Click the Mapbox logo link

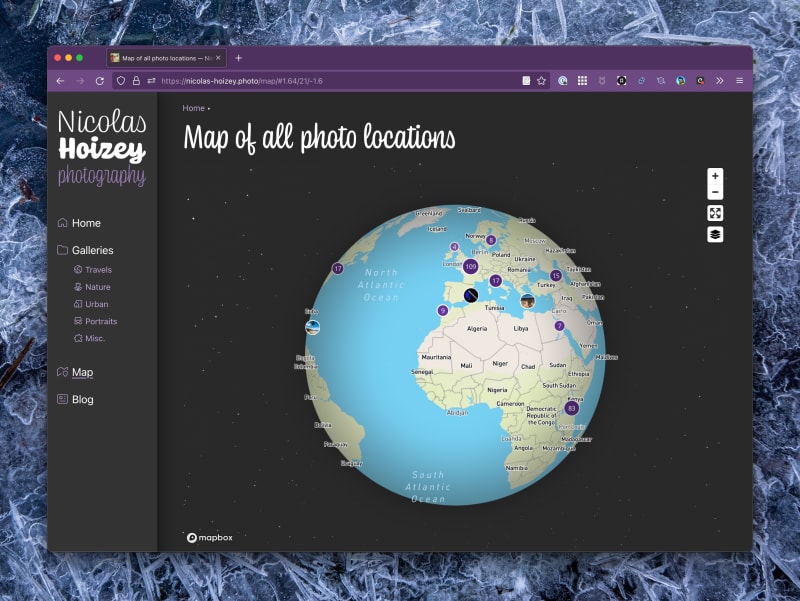pos(210,537)
